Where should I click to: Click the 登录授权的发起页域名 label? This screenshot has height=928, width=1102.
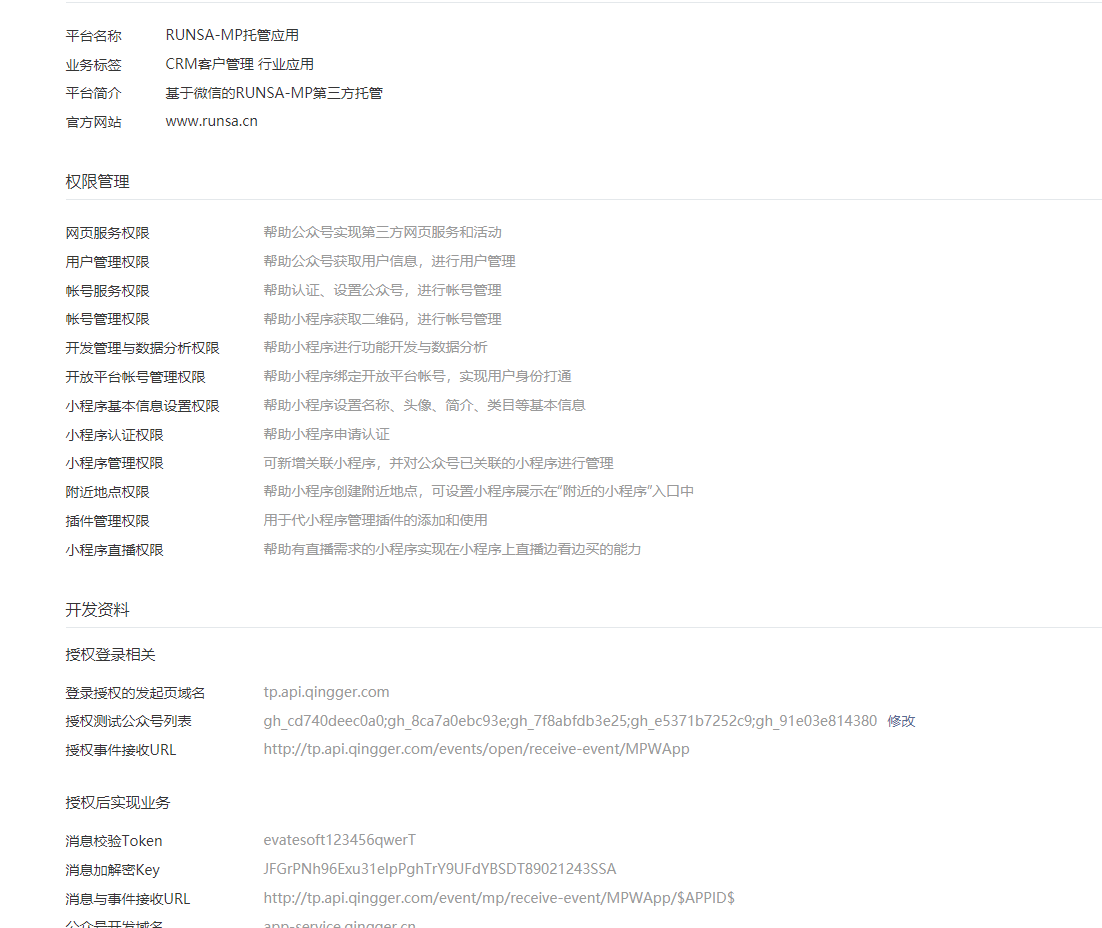click(136, 692)
